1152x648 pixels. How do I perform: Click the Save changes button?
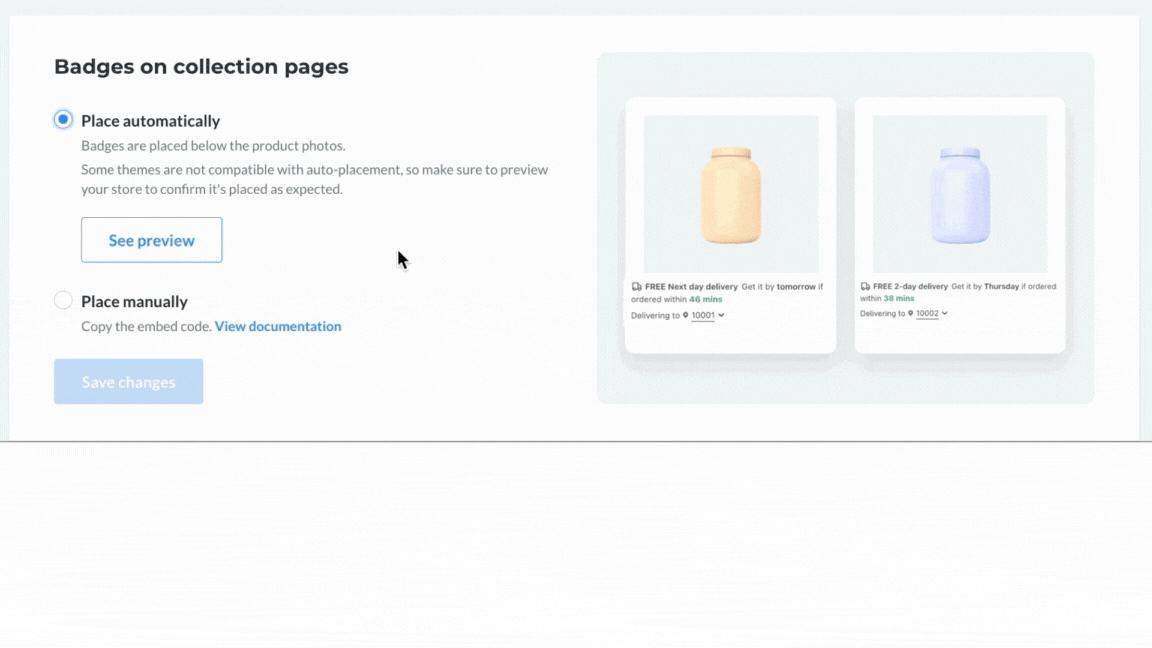[129, 381]
